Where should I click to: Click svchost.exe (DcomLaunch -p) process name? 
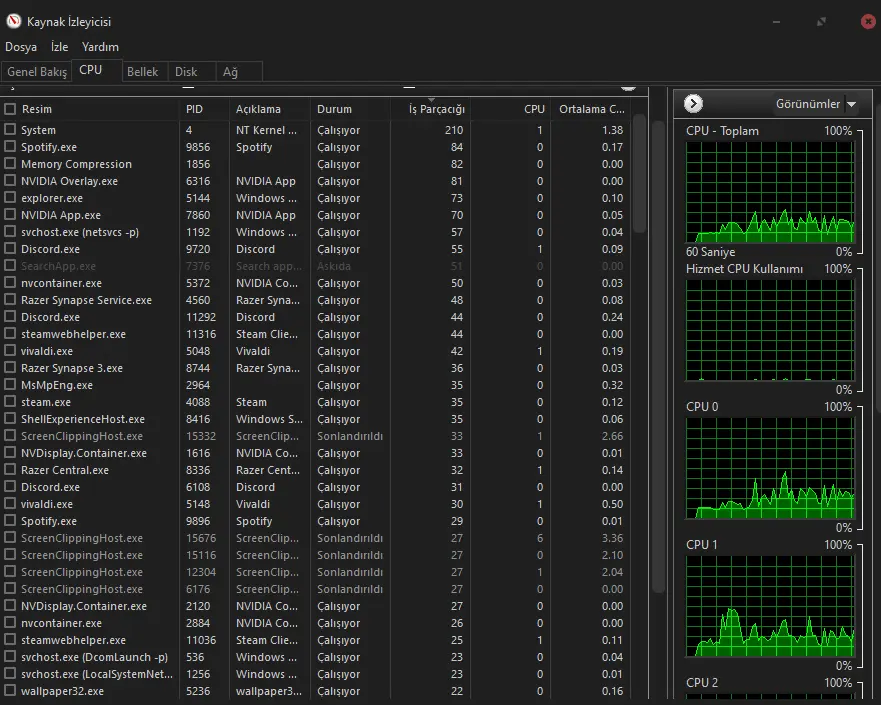(94, 657)
